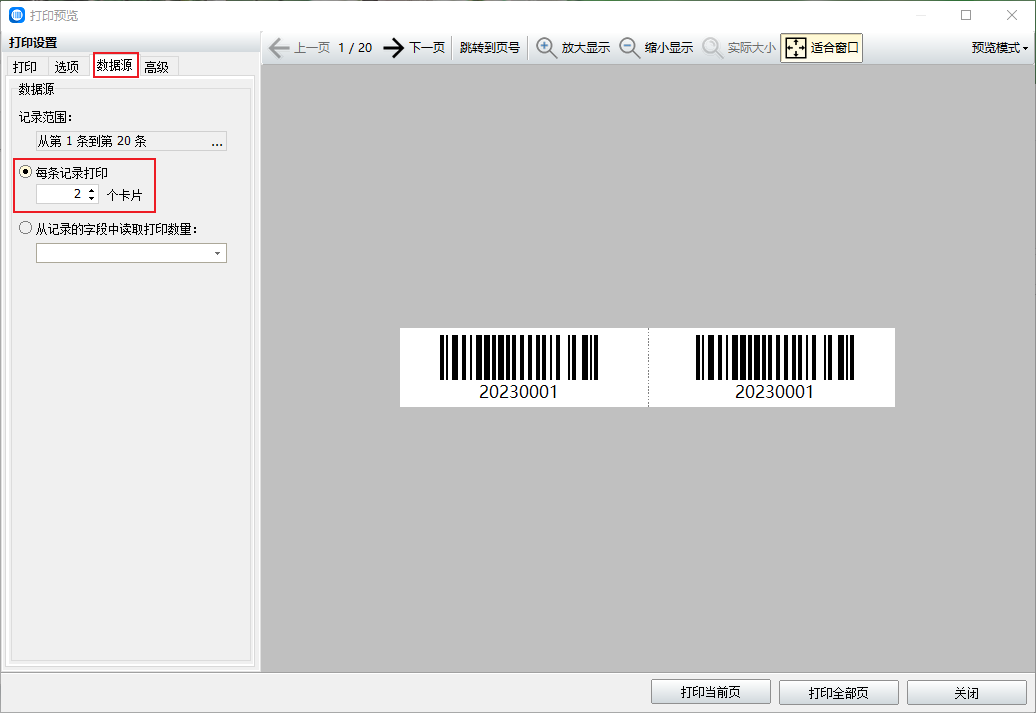
Task: Switch to the 选项 tab
Action: tap(67, 67)
